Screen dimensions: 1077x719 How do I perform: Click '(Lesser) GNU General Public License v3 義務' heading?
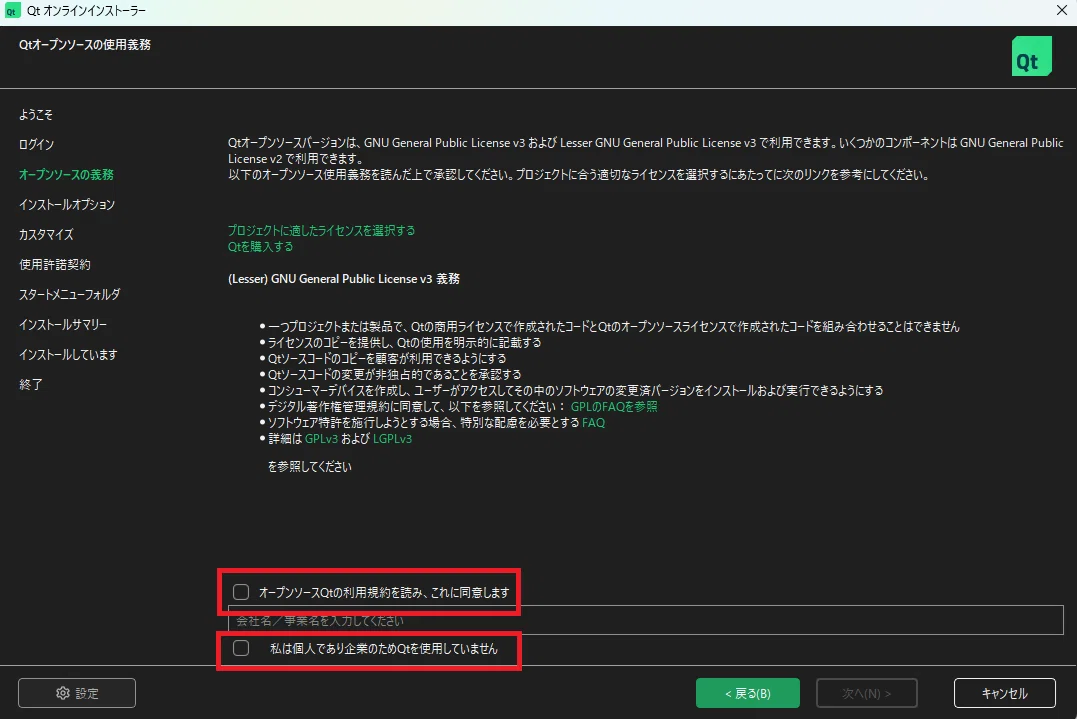344,279
